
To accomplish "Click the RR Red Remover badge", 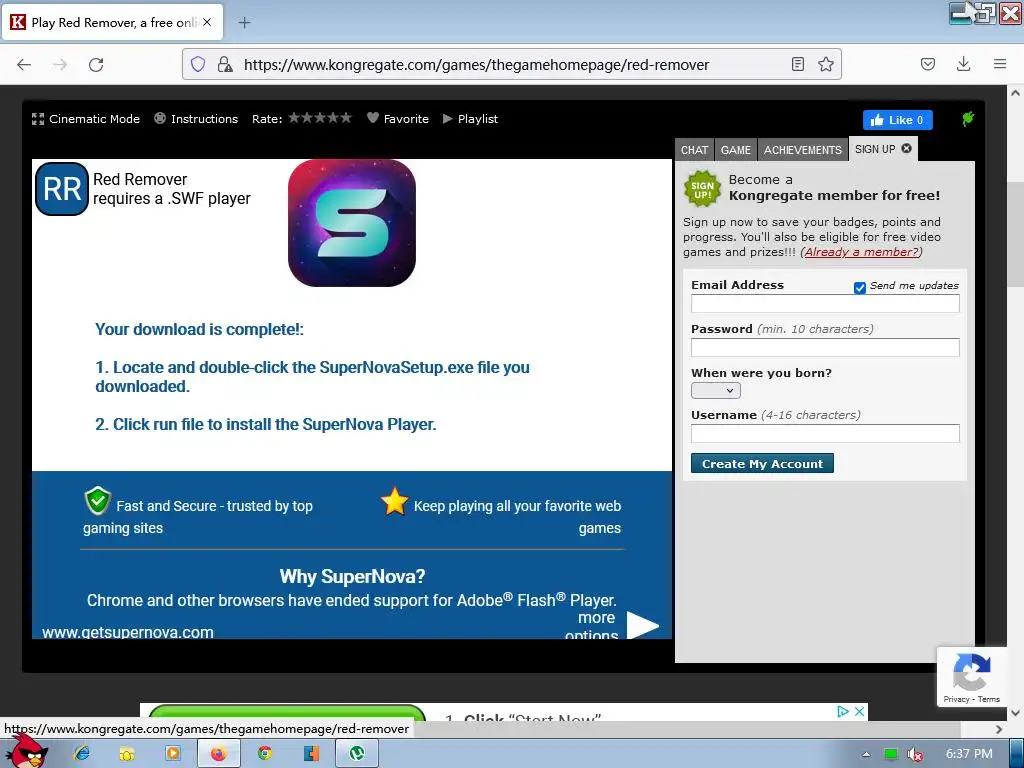I will (61, 189).
